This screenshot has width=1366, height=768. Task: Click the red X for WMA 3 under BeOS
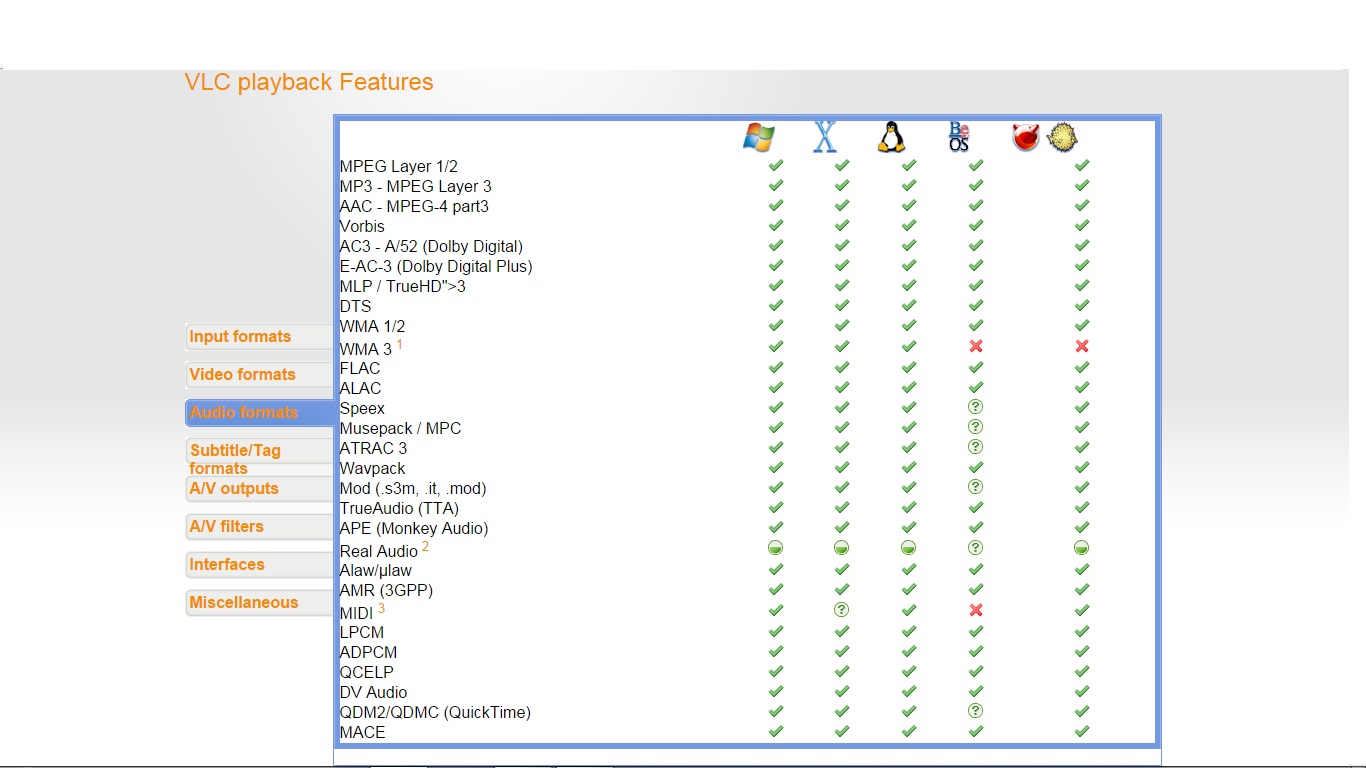pyautogui.click(x=976, y=346)
